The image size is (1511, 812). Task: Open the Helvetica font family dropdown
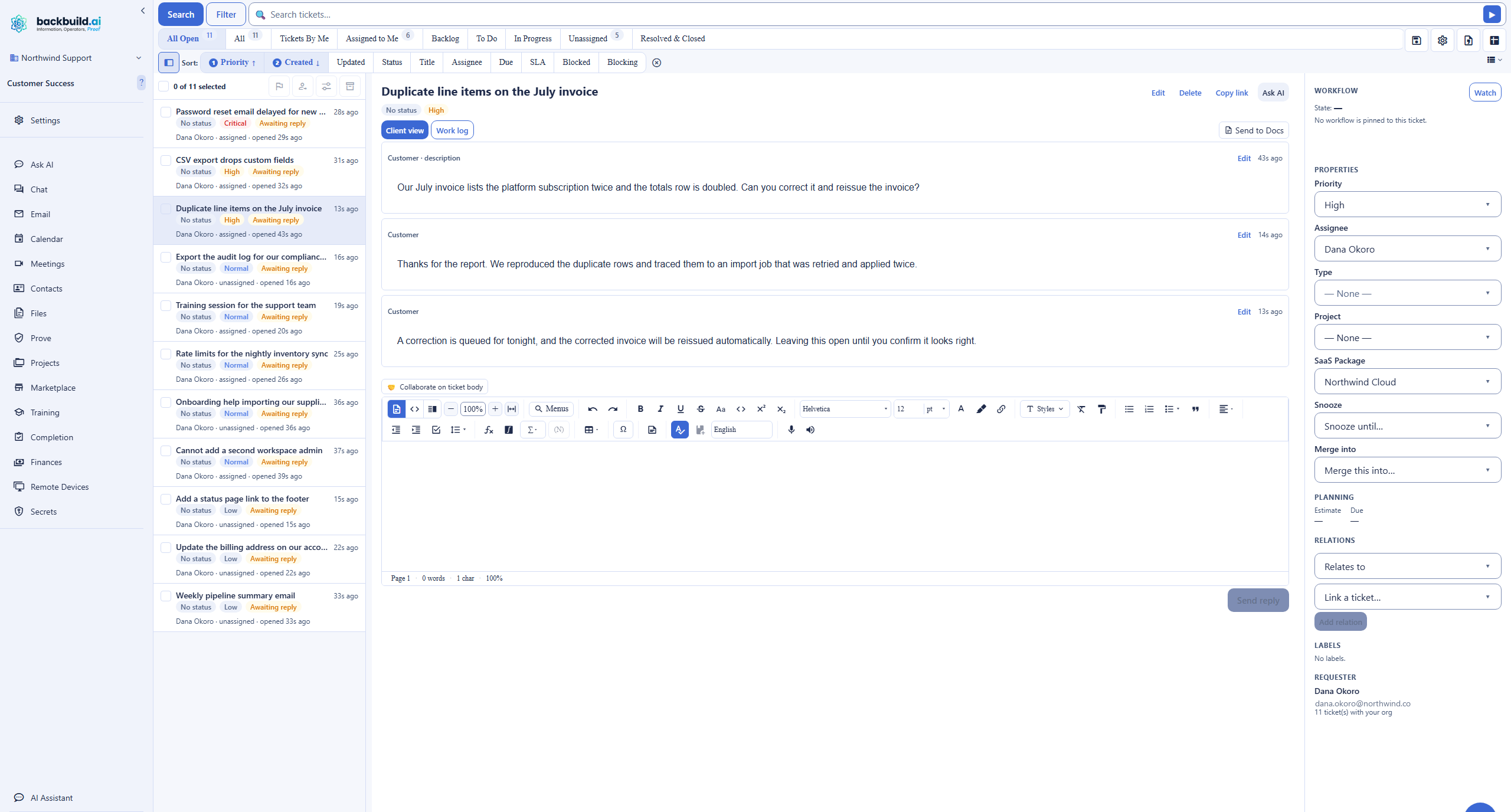pyautogui.click(x=845, y=409)
